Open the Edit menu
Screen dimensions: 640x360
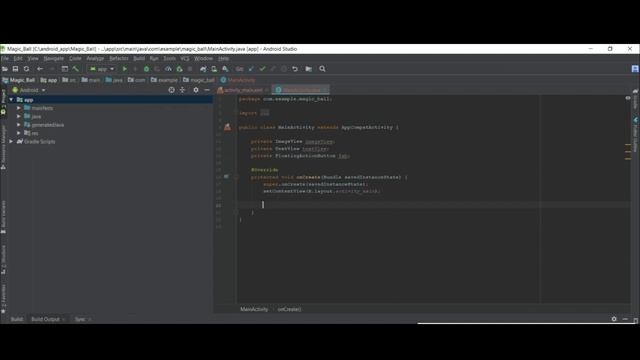(x=18, y=58)
